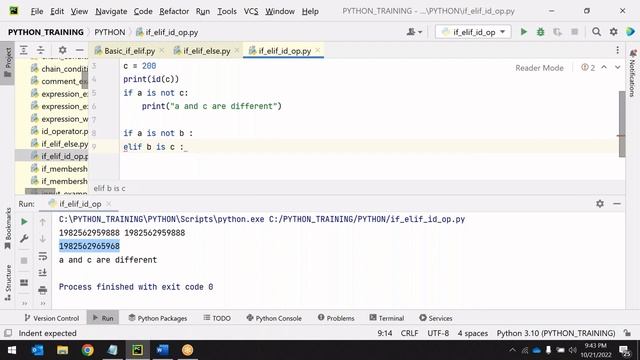Viewport: 640px width, 360px height.
Task: Collapse all in Project panel
Action: click(x=41, y=50)
